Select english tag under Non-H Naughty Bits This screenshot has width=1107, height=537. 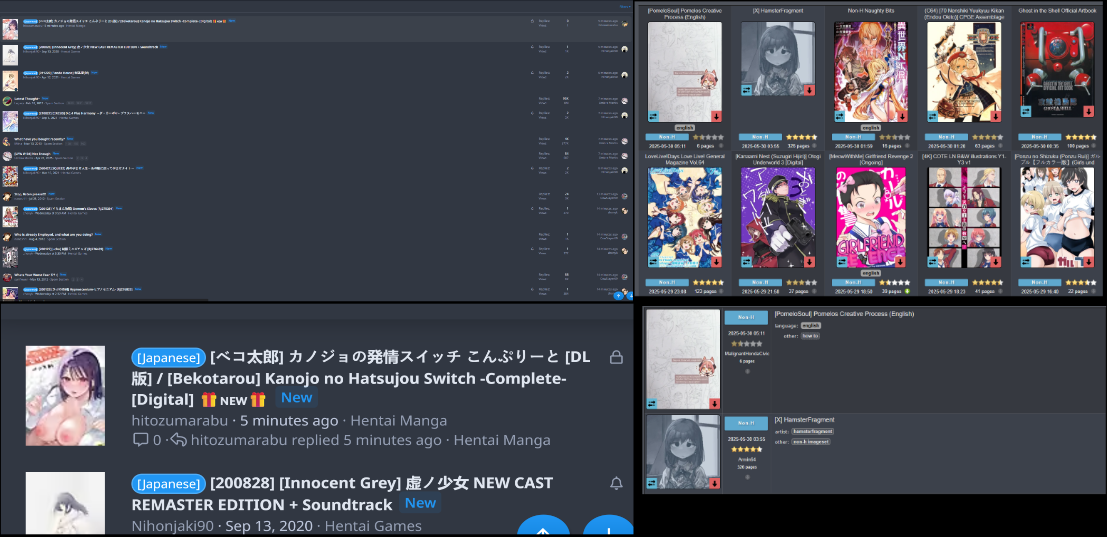click(871, 128)
